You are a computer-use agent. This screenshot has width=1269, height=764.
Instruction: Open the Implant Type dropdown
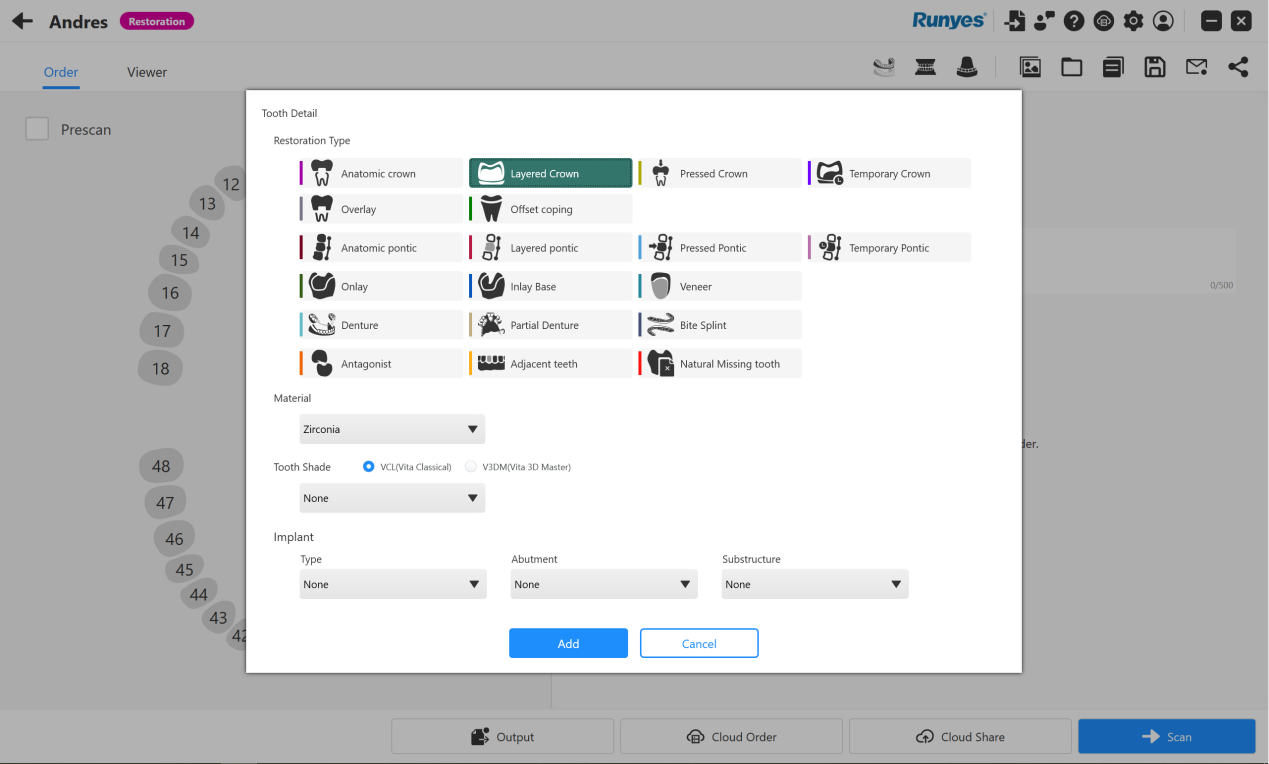coord(393,584)
